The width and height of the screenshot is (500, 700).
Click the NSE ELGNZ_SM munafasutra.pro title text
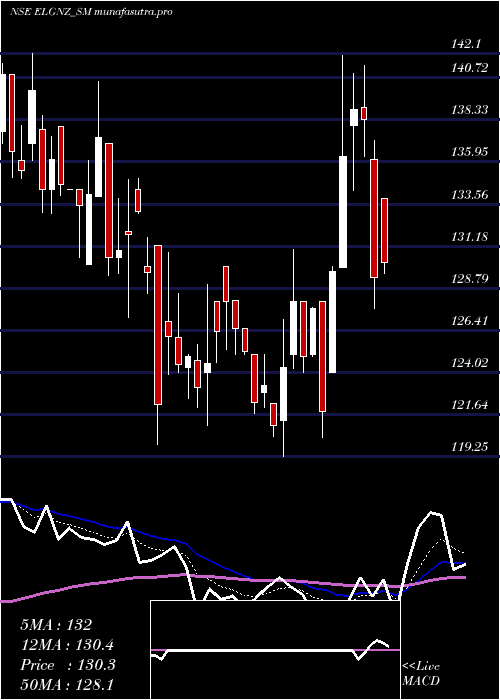click(x=91, y=12)
